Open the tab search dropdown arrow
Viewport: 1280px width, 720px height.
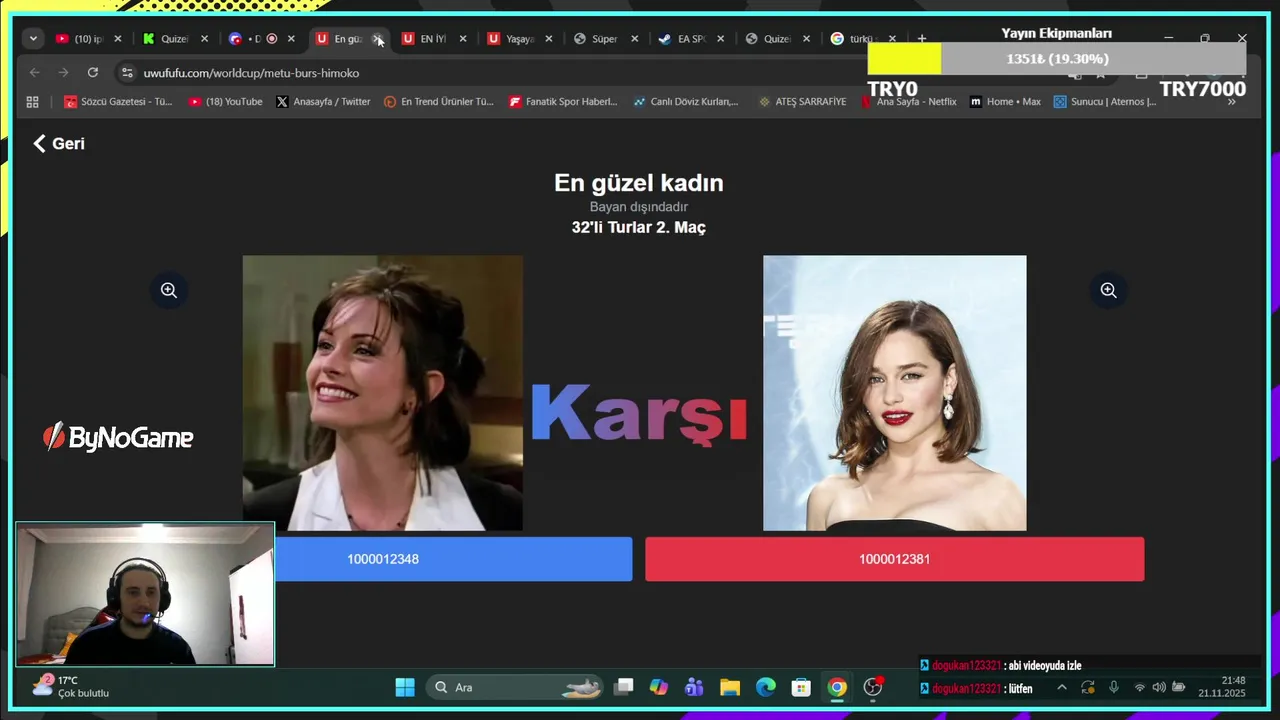coord(34,39)
